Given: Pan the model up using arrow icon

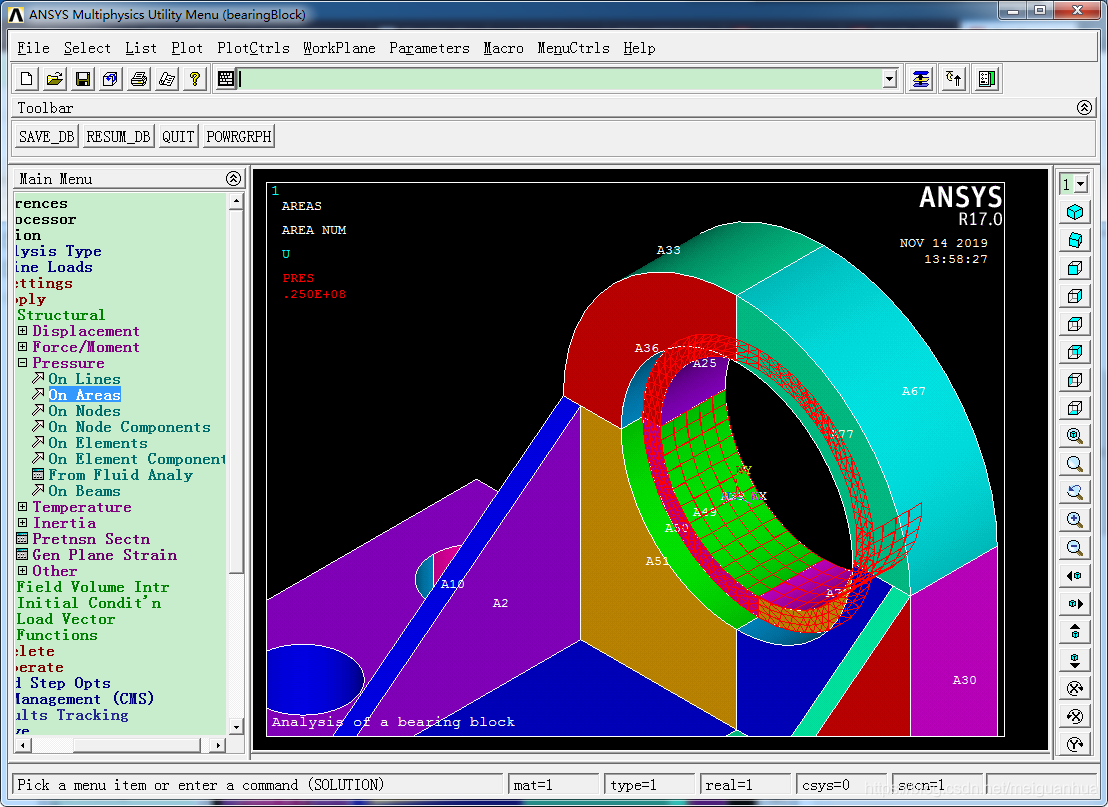Looking at the screenshot, I should click(1075, 632).
